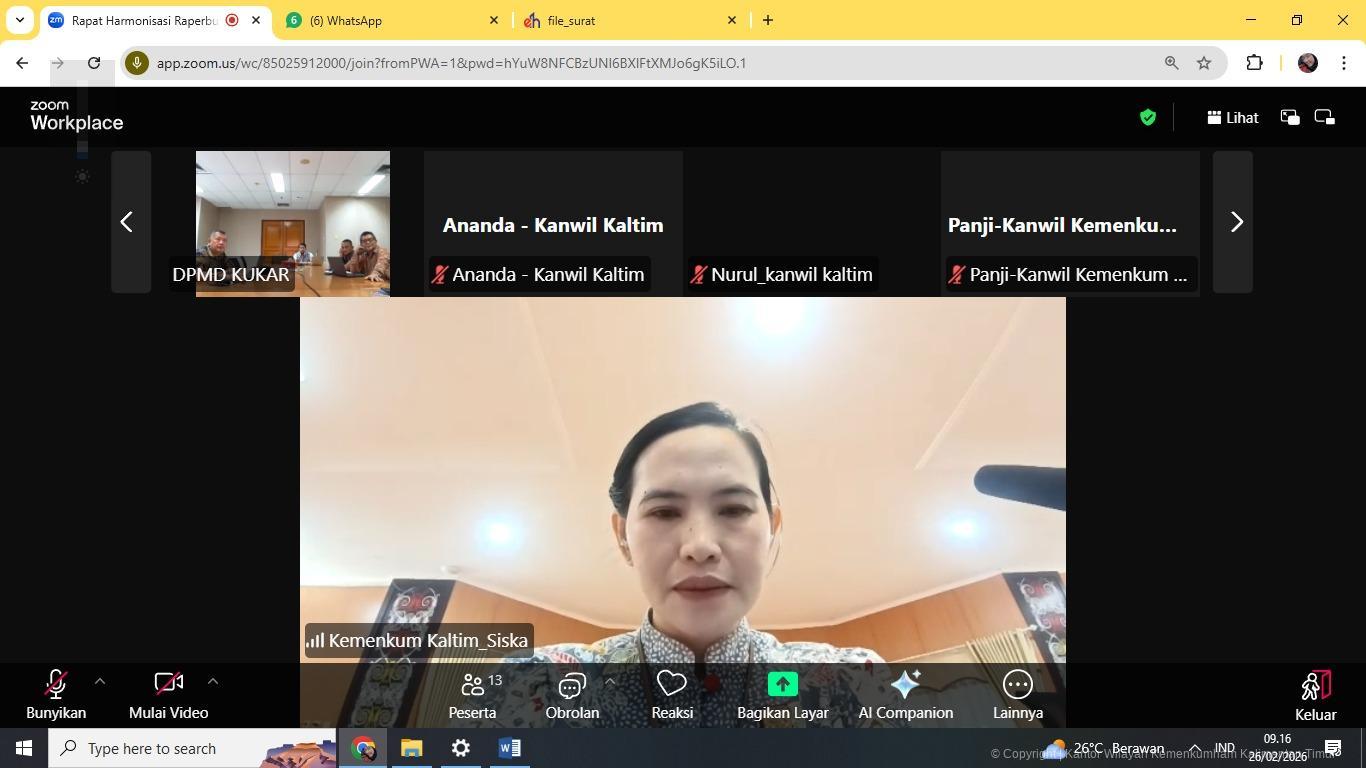Click Keluar to leave the meeting
Image resolution: width=1366 pixels, height=768 pixels.
point(1315,695)
